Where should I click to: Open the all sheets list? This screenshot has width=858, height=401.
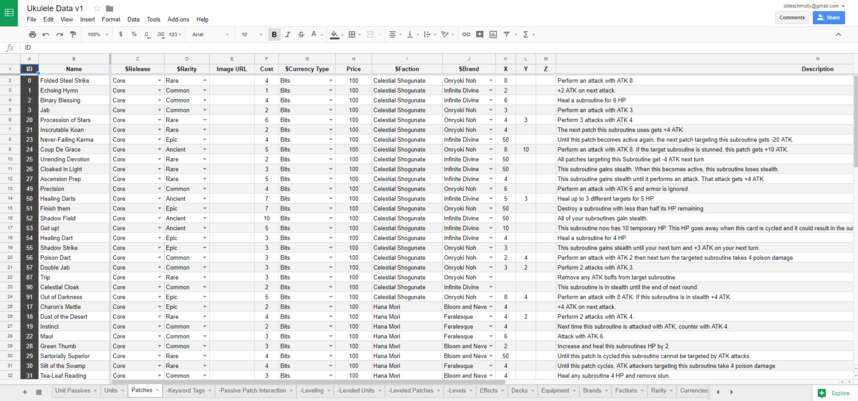[x=39, y=392]
